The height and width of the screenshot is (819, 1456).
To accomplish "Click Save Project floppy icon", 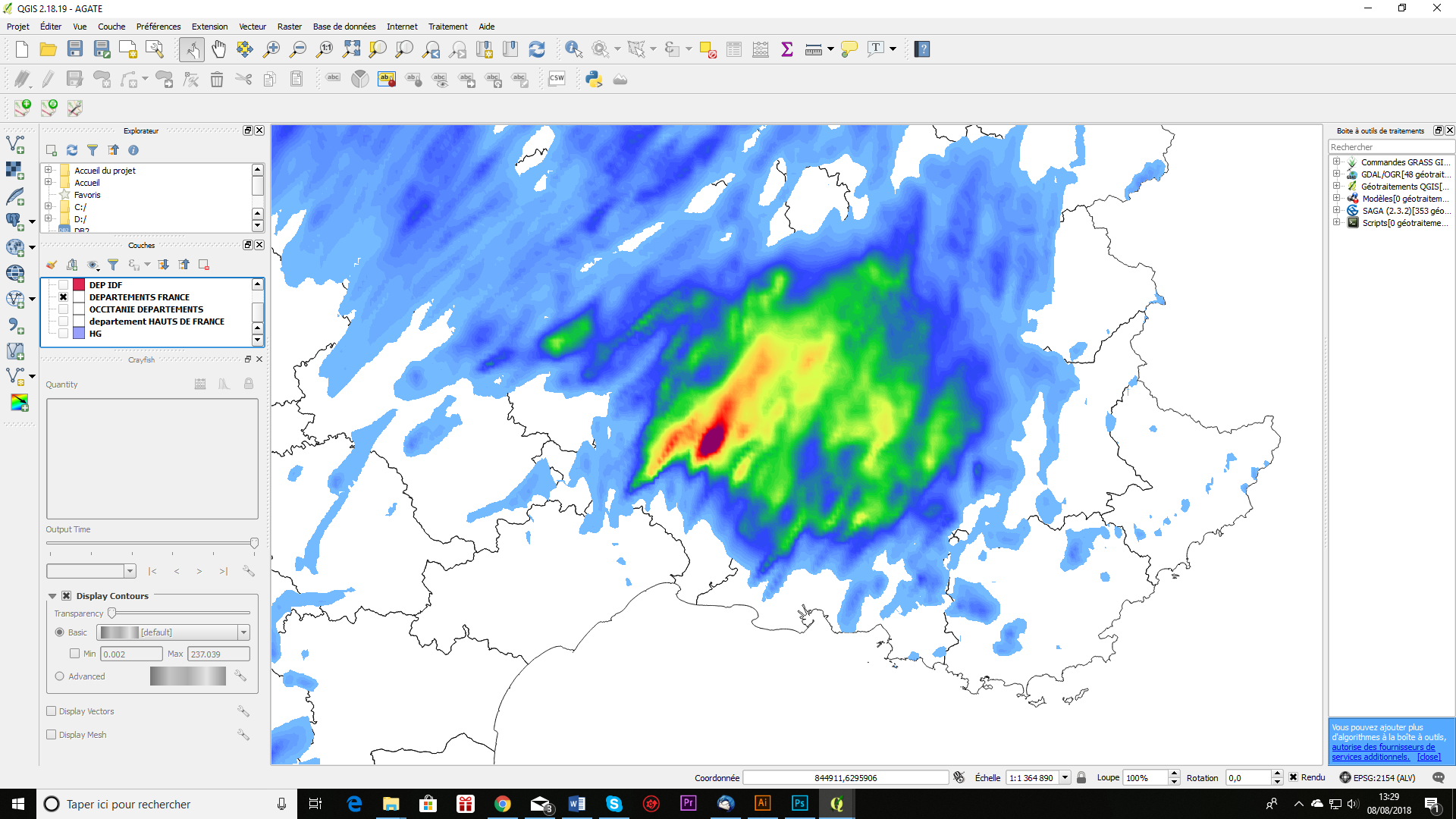I will click(x=75, y=49).
